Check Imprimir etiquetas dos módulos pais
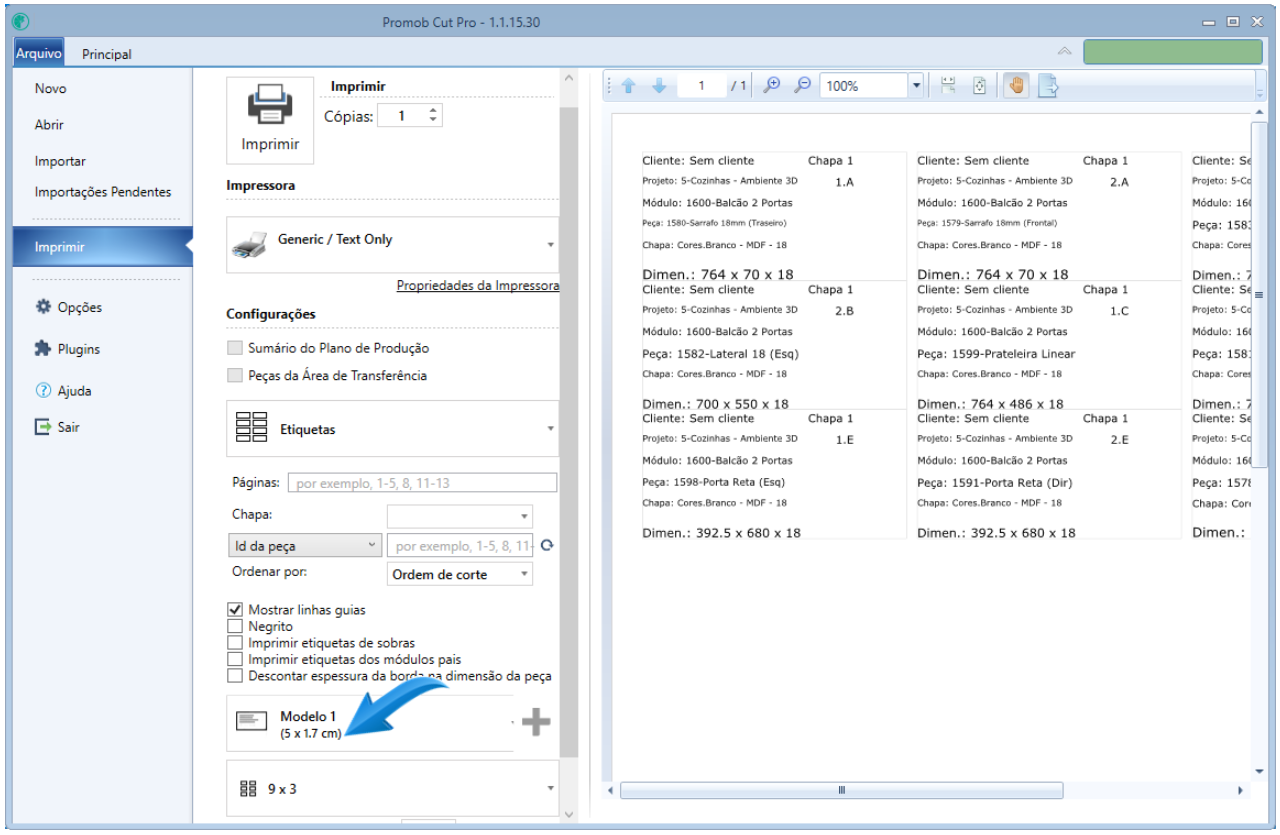 pos(235,659)
